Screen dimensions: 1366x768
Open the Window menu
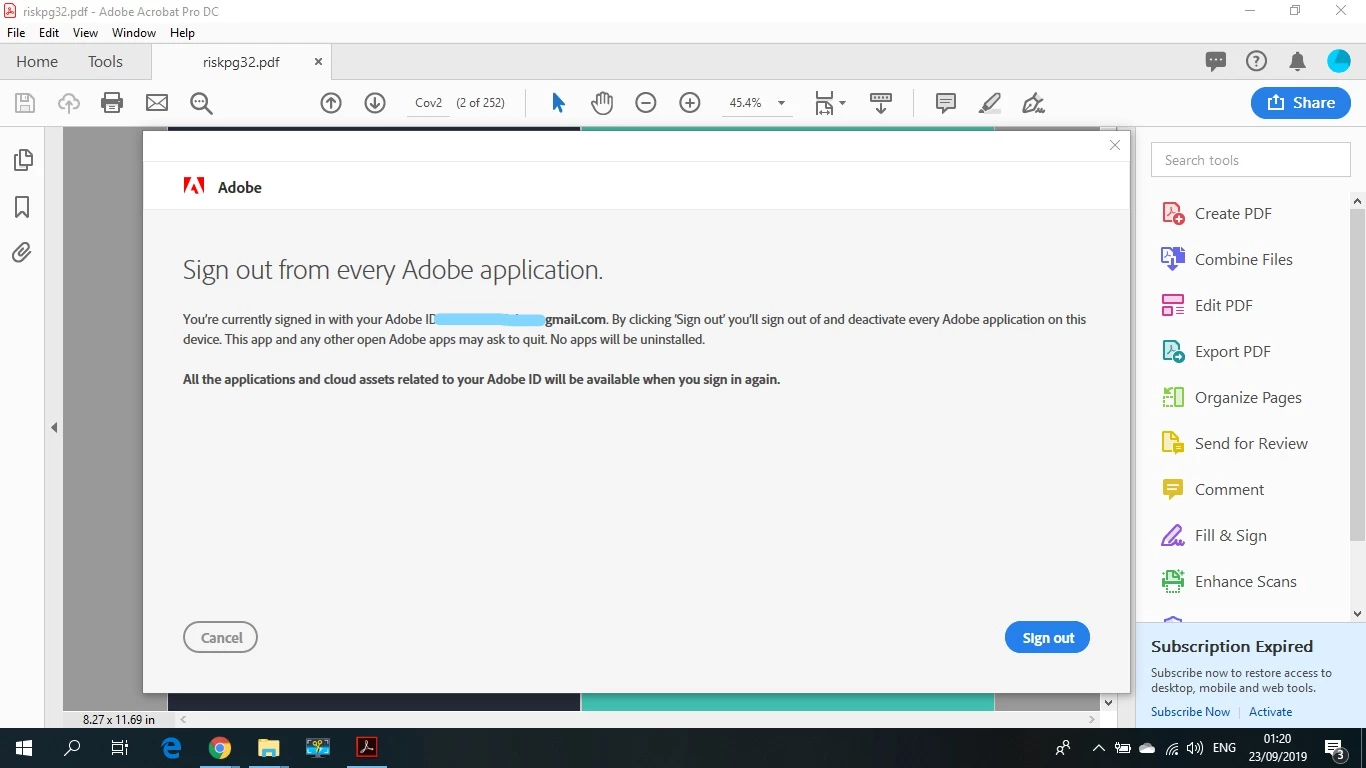[x=134, y=33]
